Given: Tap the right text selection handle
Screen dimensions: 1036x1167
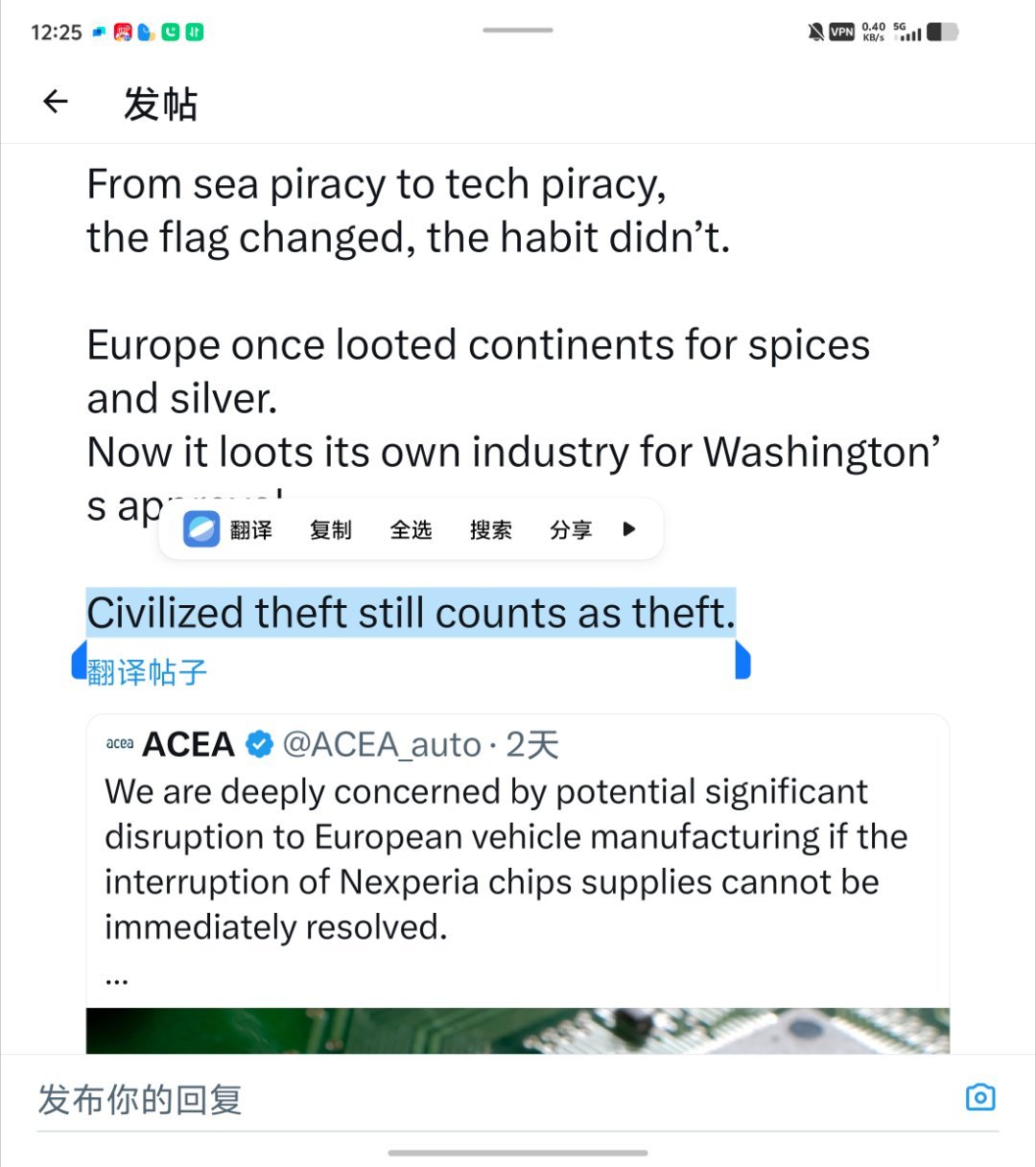Looking at the screenshot, I should point(742,661).
